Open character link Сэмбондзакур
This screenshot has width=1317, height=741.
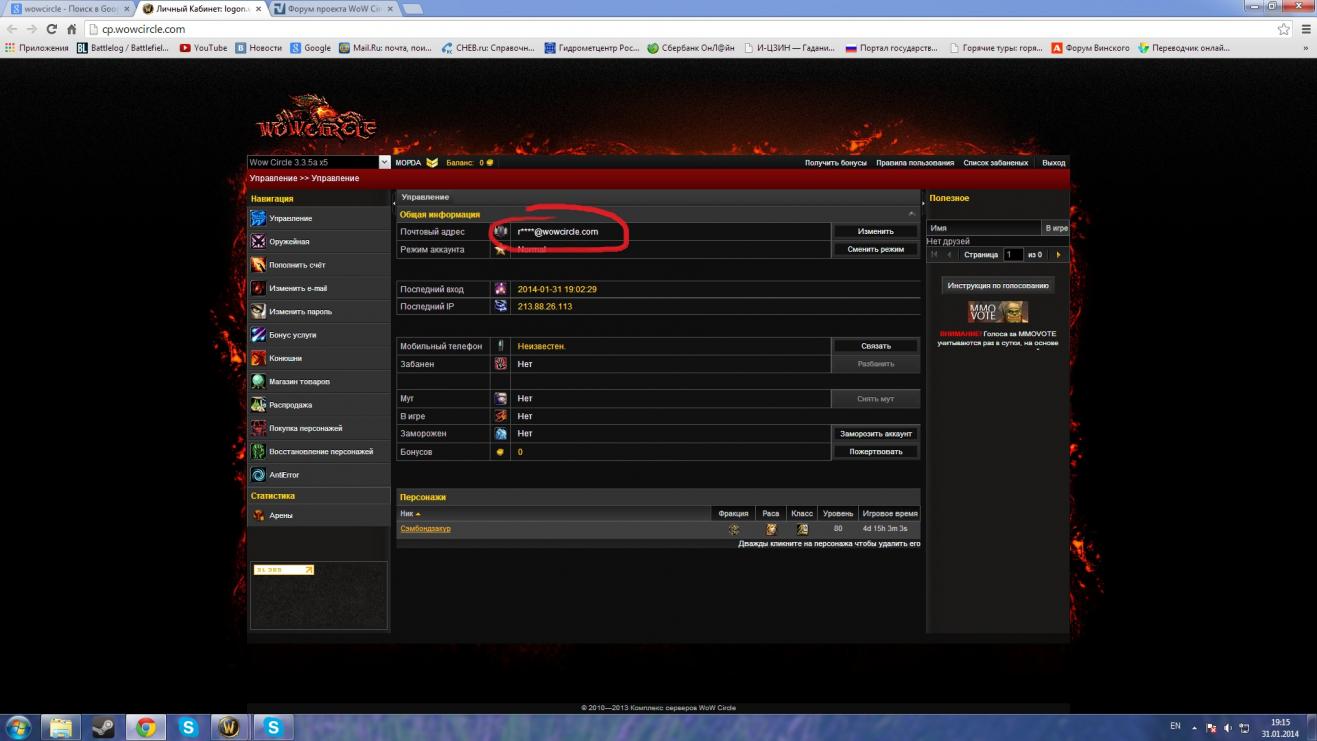(425, 529)
